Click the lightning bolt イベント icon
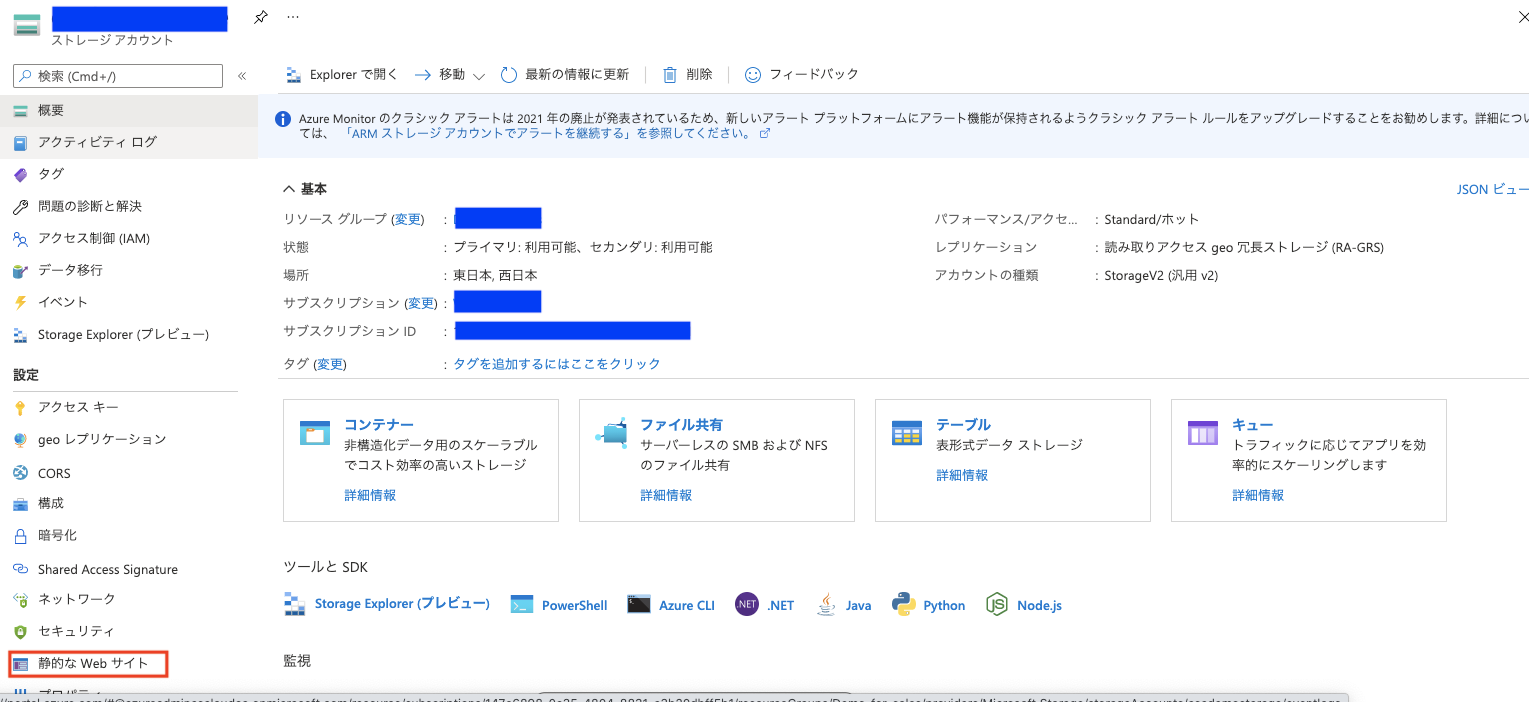Screen dimensions: 1529x702 click(x=20, y=302)
